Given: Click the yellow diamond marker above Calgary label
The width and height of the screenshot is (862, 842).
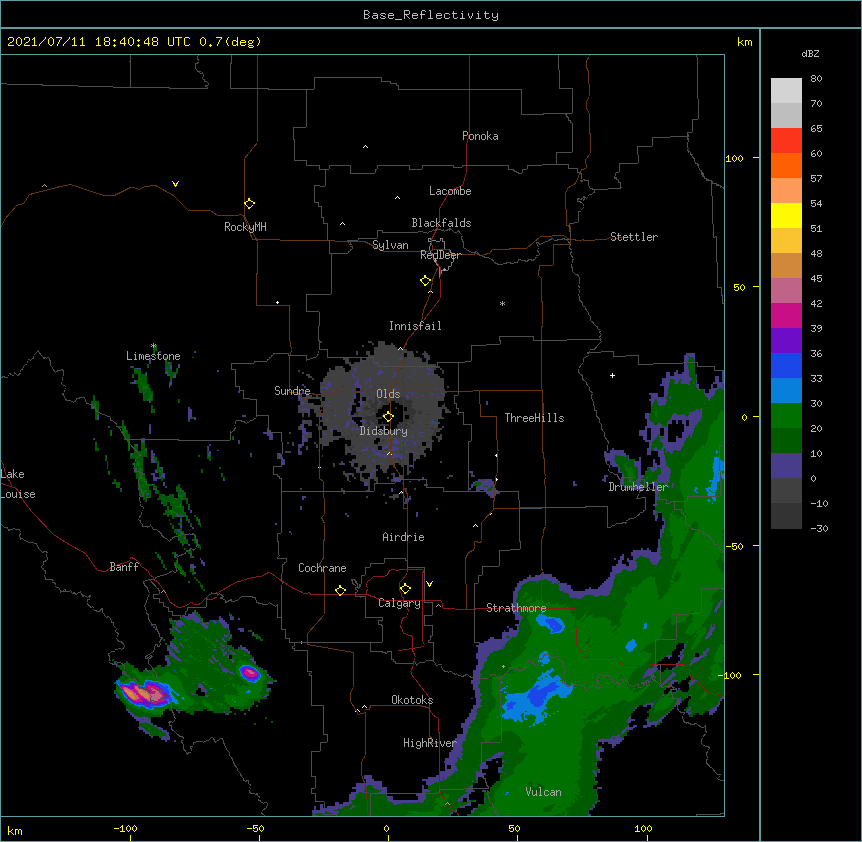Looking at the screenshot, I should tap(405, 589).
